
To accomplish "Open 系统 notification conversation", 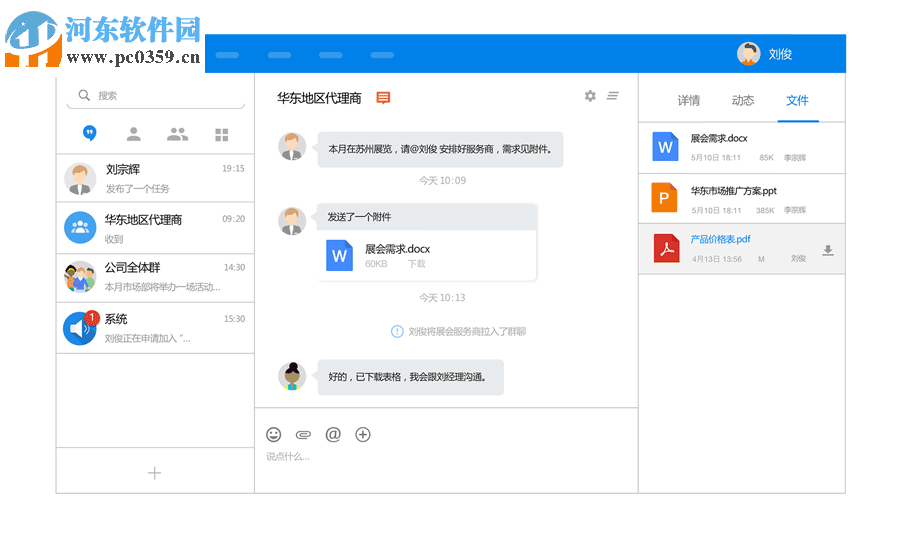I will (x=155, y=328).
